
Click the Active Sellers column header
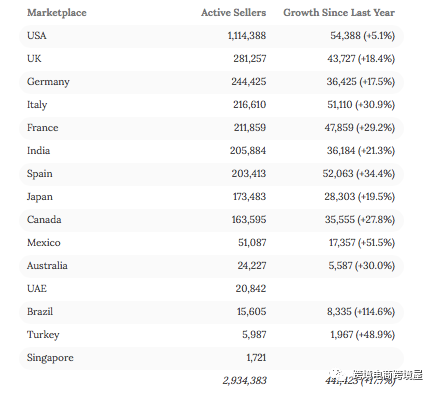(234, 13)
